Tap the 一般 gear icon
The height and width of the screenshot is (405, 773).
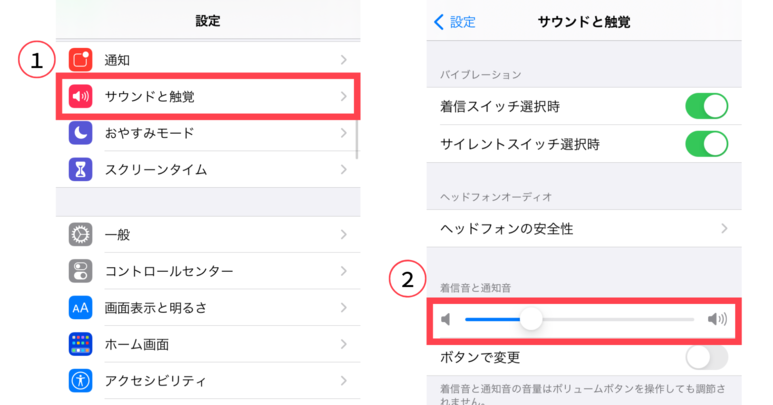point(81,235)
